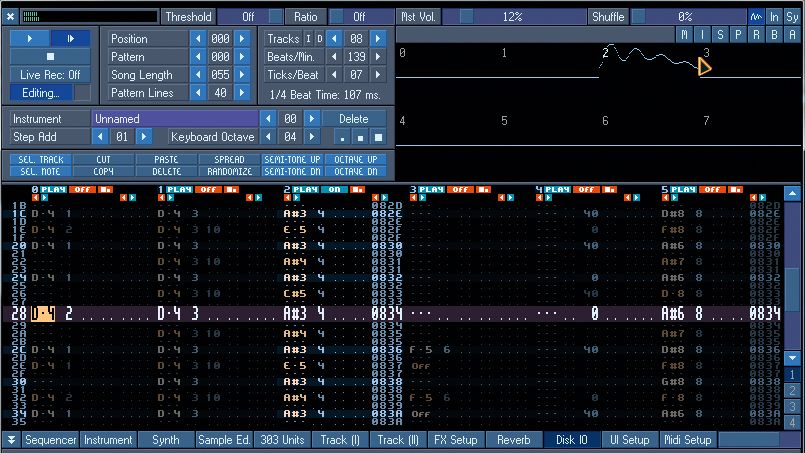Click the Unnamed instrument name field

(175, 119)
